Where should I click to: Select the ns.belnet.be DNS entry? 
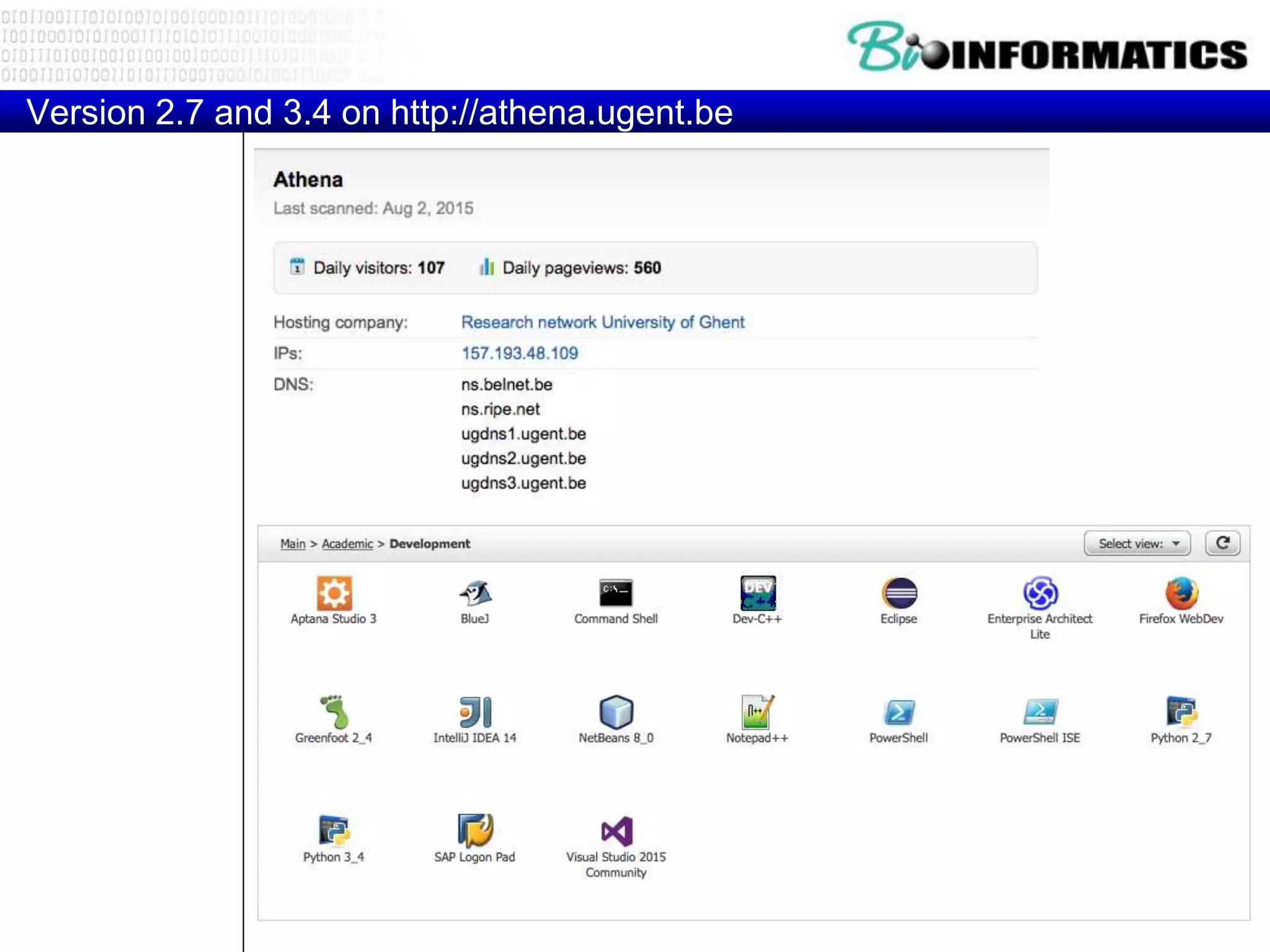pos(507,384)
